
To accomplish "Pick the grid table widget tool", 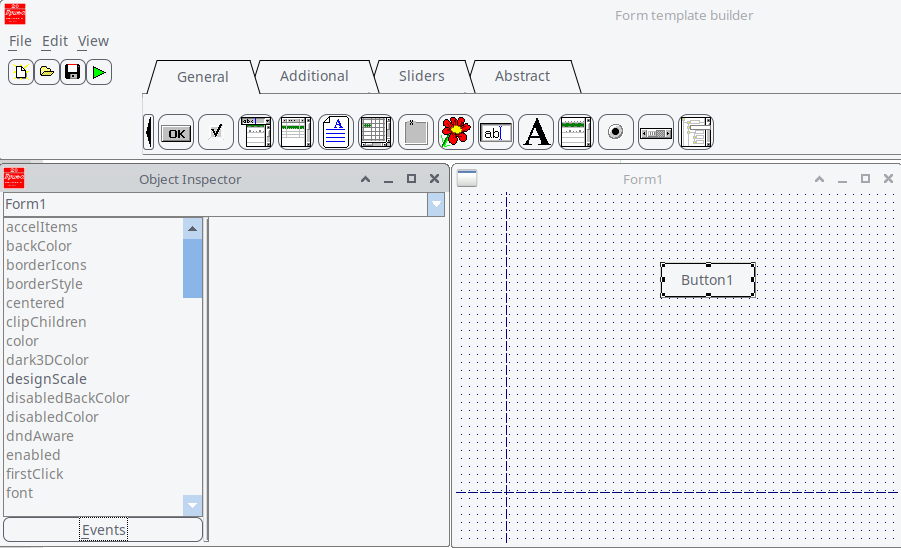I will (x=376, y=132).
